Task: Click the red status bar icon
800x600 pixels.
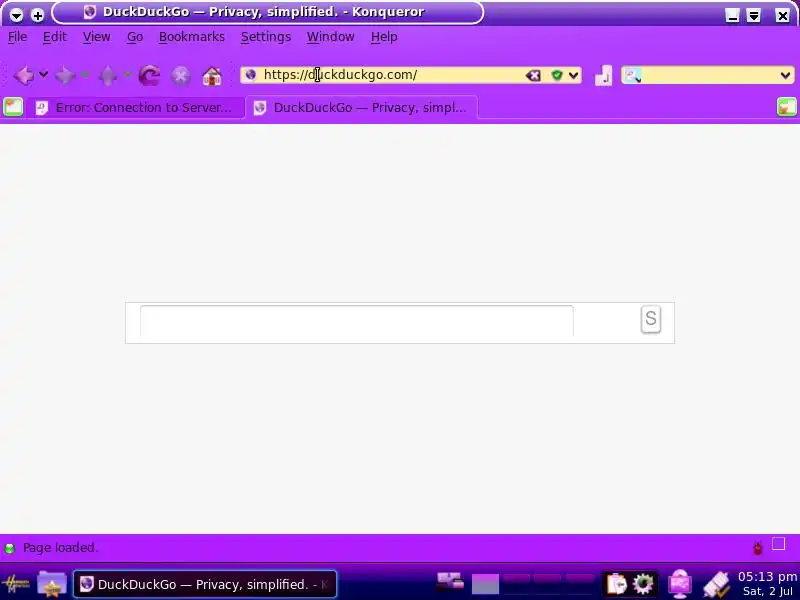Action: pos(758,548)
